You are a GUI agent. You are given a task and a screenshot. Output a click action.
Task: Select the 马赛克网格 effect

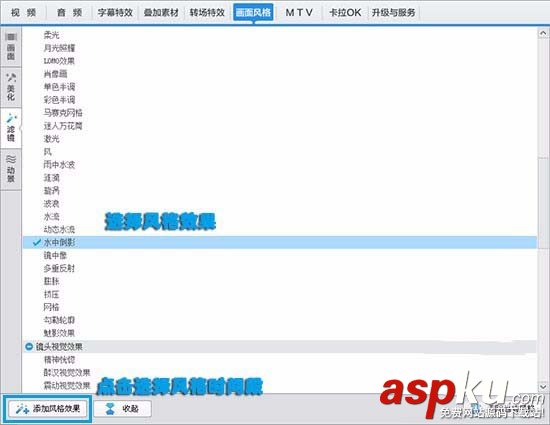pos(63,113)
